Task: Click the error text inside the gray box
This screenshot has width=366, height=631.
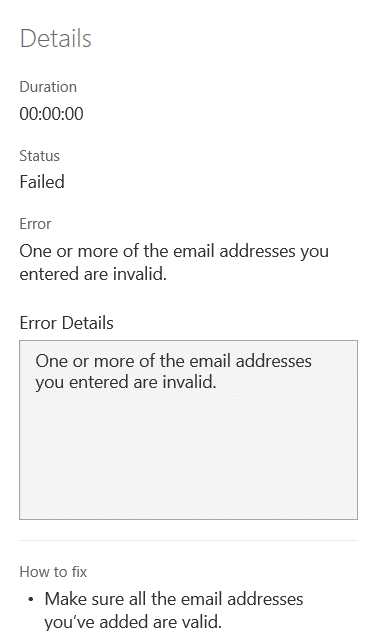Action: [174, 371]
